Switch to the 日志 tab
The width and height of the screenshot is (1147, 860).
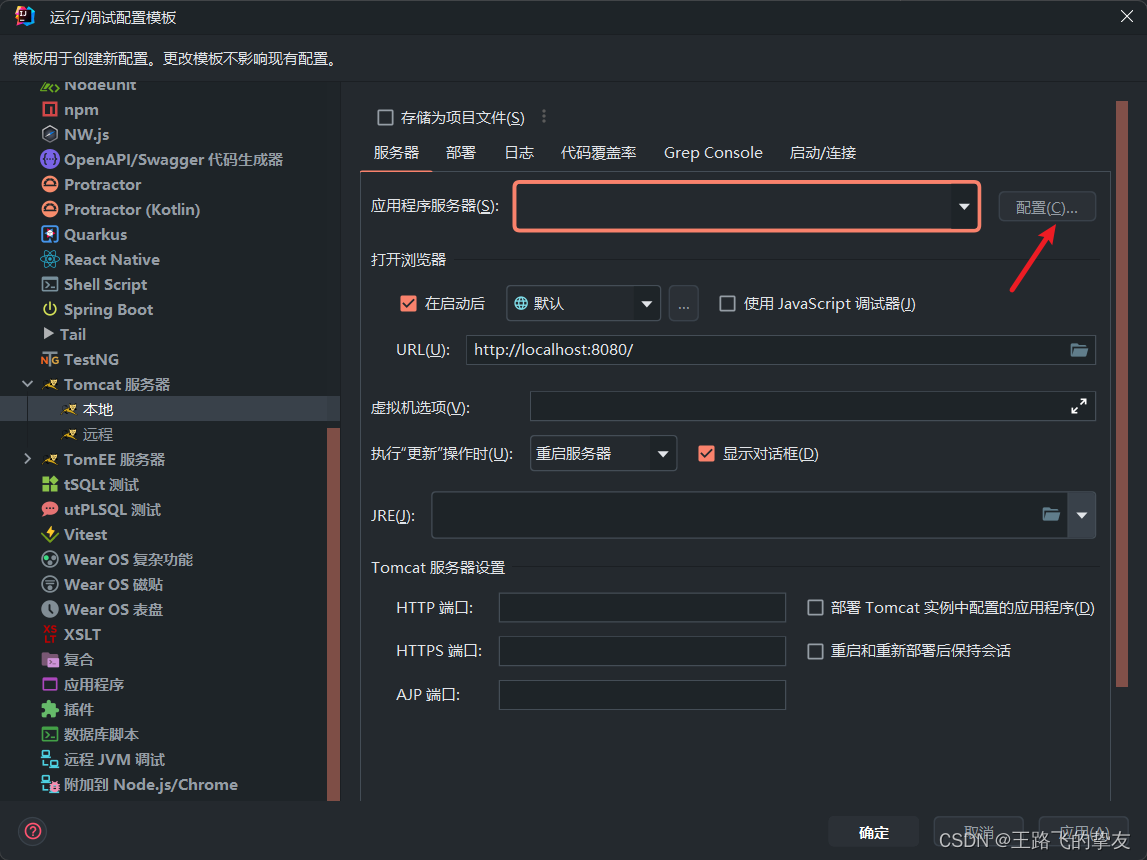(x=519, y=153)
